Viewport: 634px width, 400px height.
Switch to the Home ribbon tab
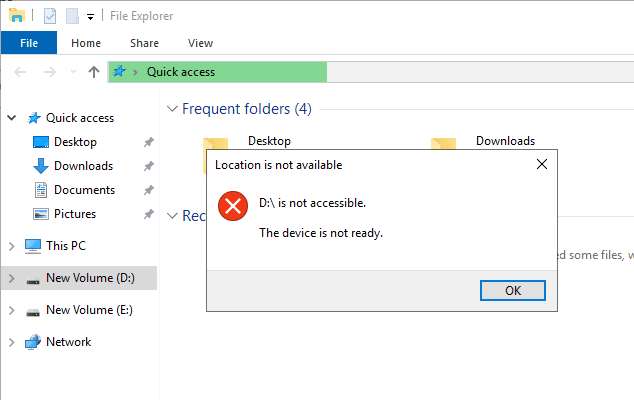86,43
